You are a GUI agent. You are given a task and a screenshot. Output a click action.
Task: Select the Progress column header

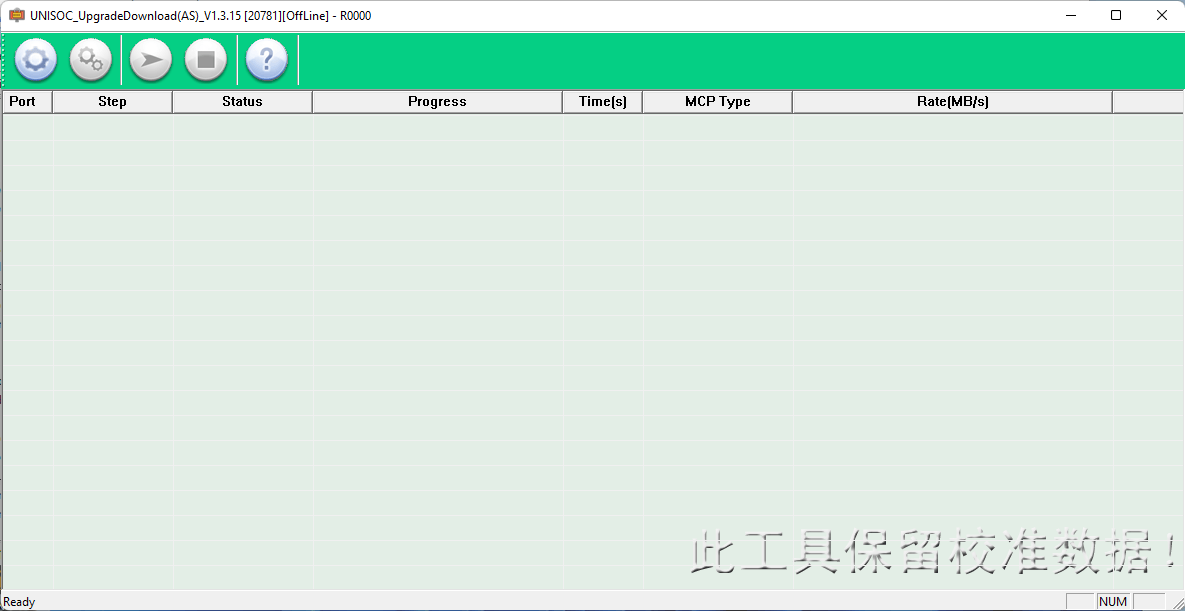(x=437, y=101)
